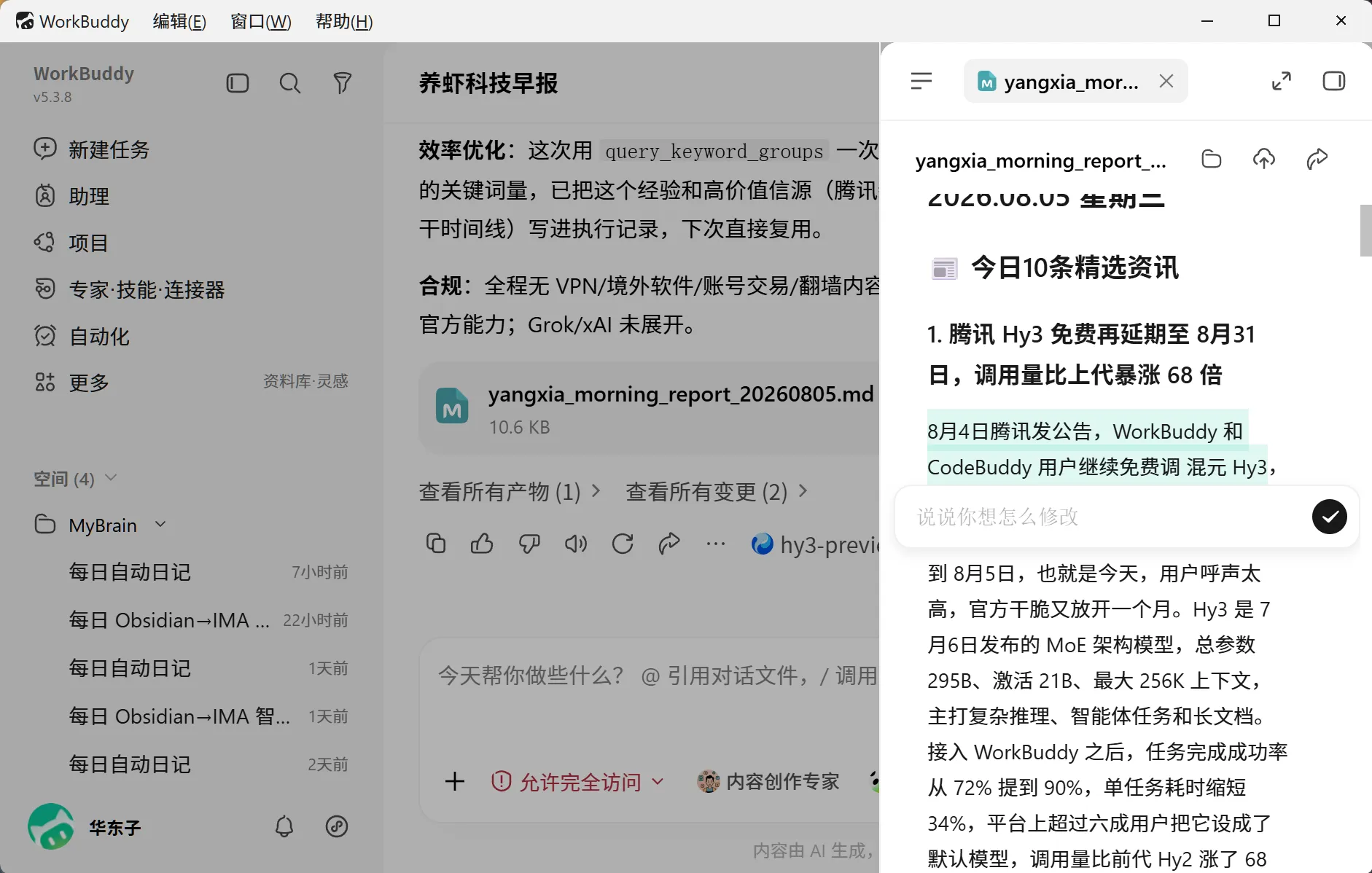Collapse the MyBrain folder chevron
The width and height of the screenshot is (1372, 873).
[x=161, y=525]
